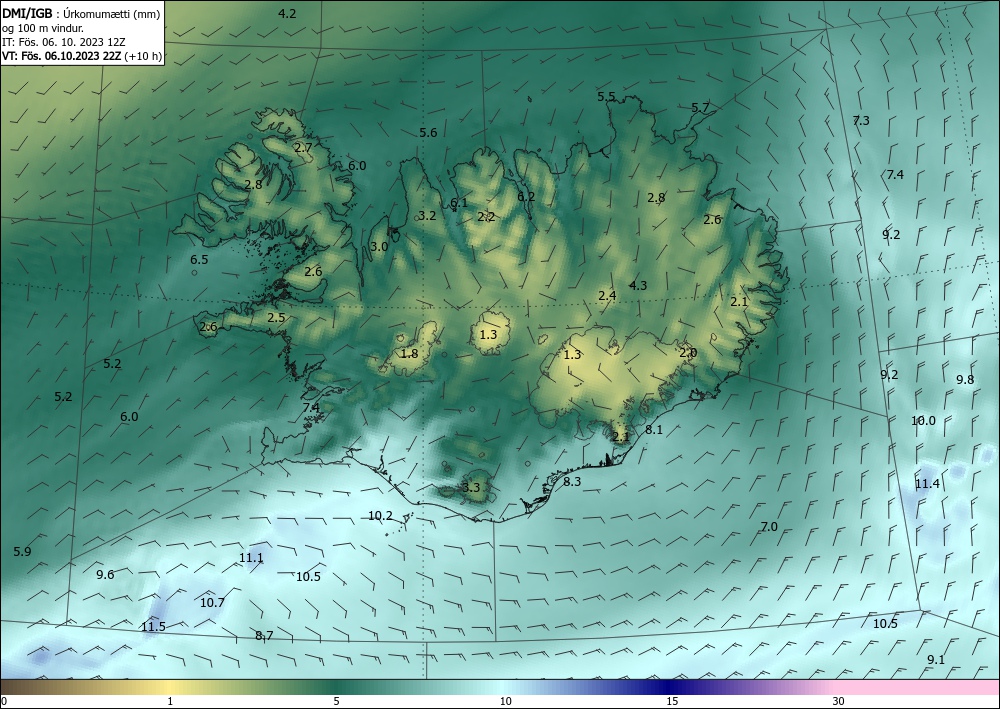Image resolution: width=1000 pixels, height=709 pixels.
Task: Click the map value "9.6"
Action: pos(105,574)
